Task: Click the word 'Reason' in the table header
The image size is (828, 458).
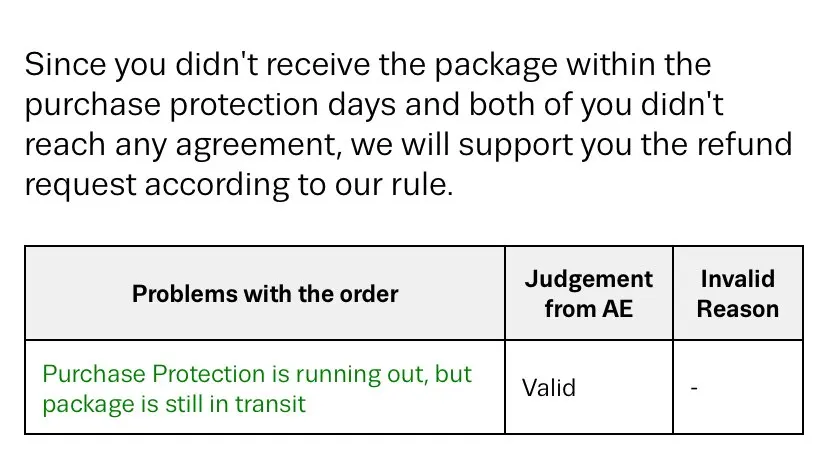Action: 738,309
